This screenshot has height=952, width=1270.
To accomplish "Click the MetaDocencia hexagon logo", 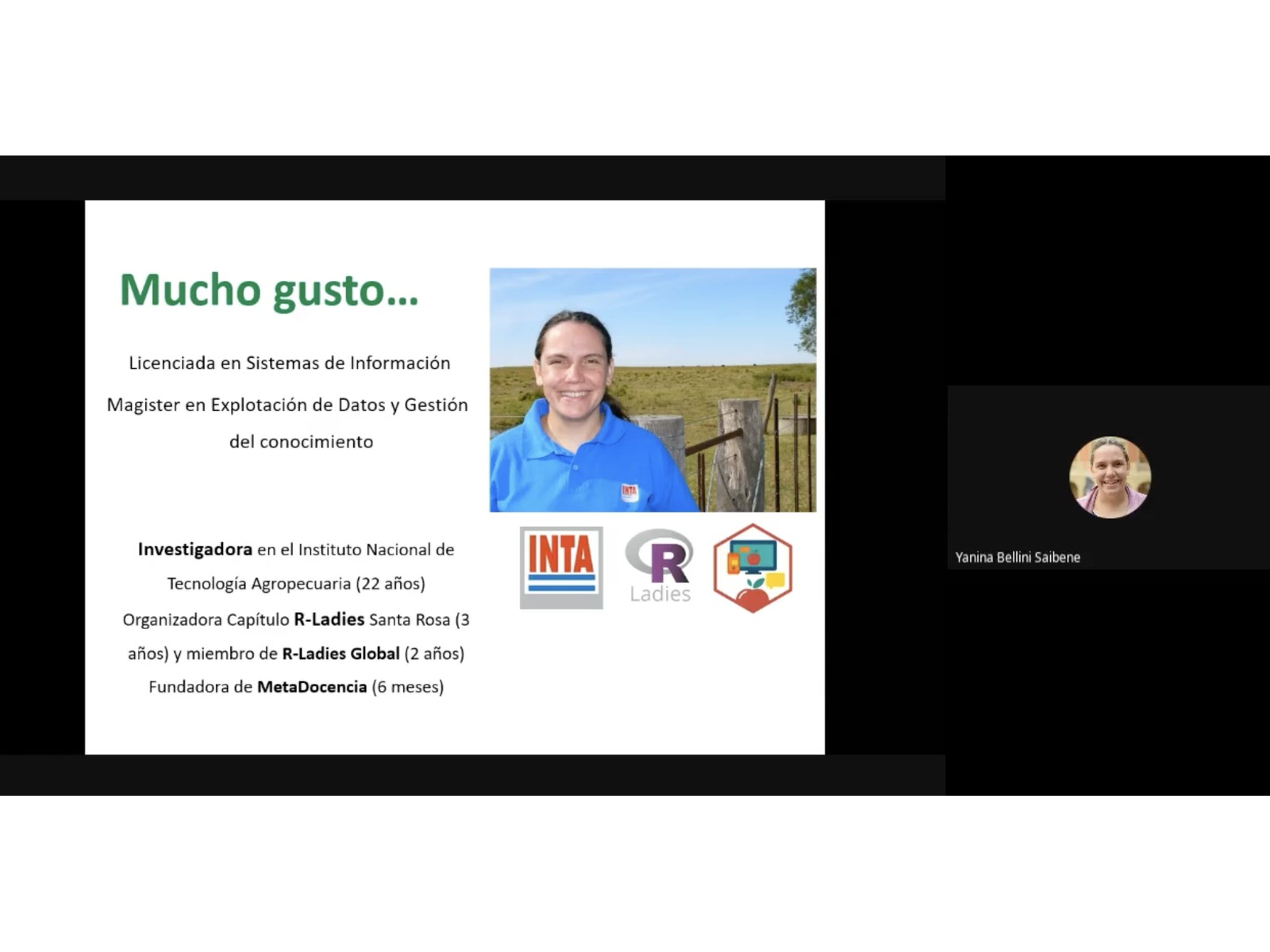I will click(x=752, y=568).
